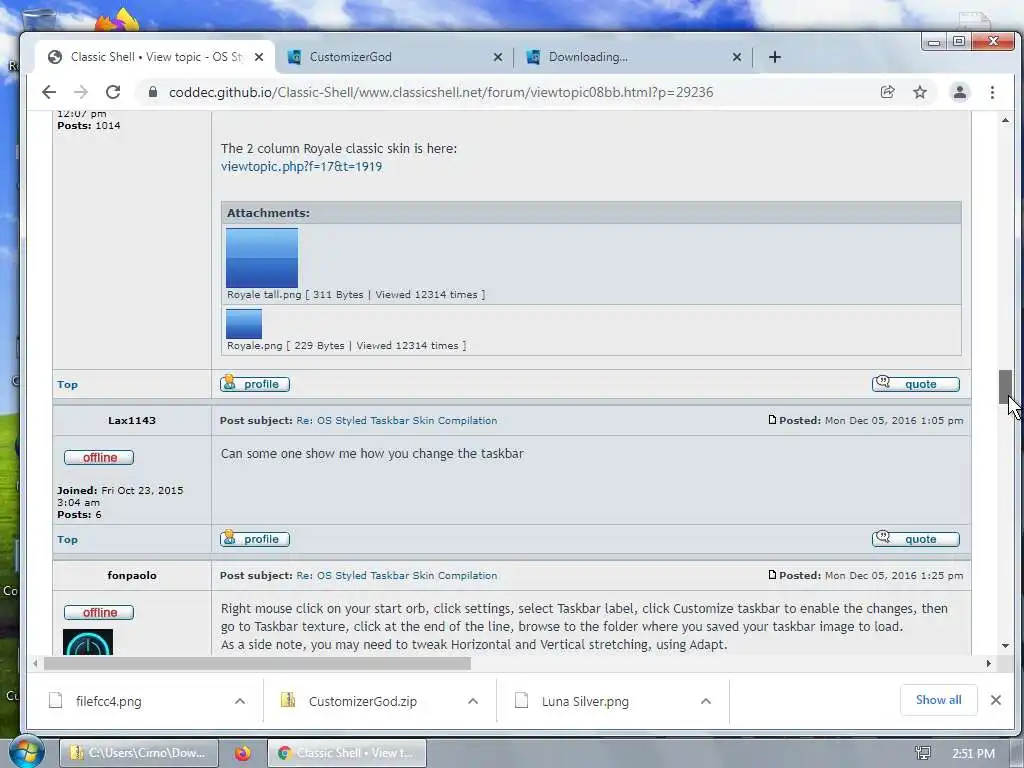Close the Downloading... tab
The height and width of the screenshot is (768, 1024).
[737, 57]
